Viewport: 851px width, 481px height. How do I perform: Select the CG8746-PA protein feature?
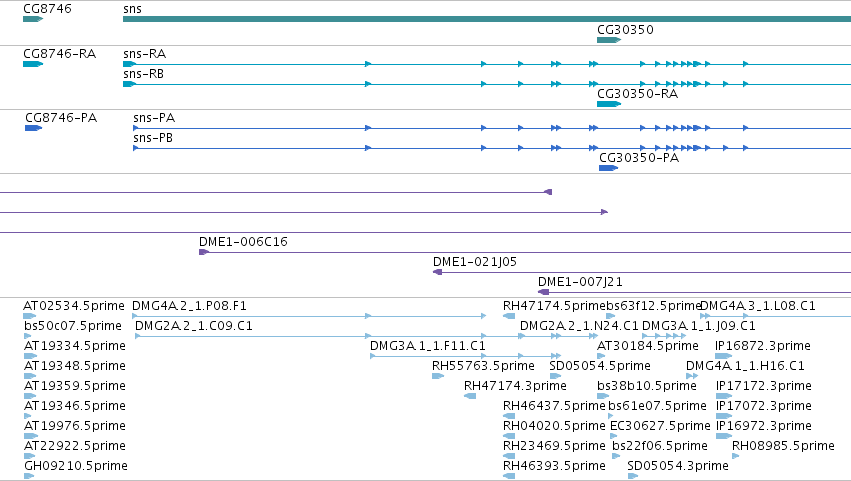click(x=33, y=128)
